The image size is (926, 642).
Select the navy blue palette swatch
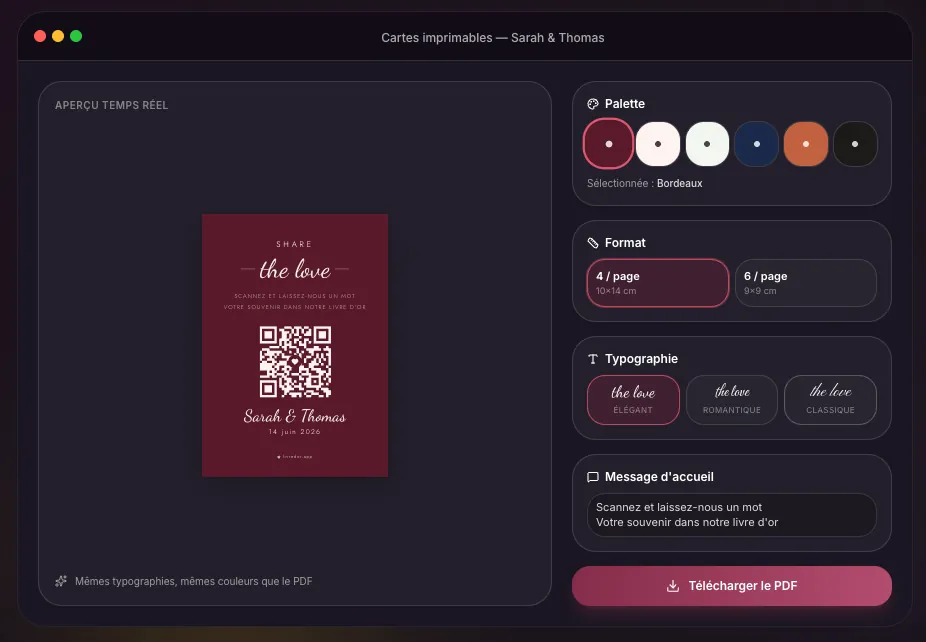coord(757,144)
